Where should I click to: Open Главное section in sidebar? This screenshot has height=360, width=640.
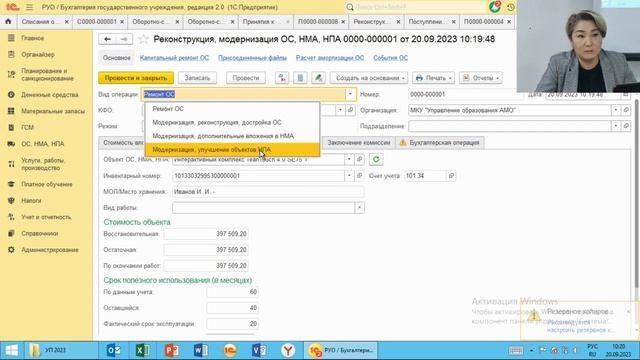click(x=33, y=38)
